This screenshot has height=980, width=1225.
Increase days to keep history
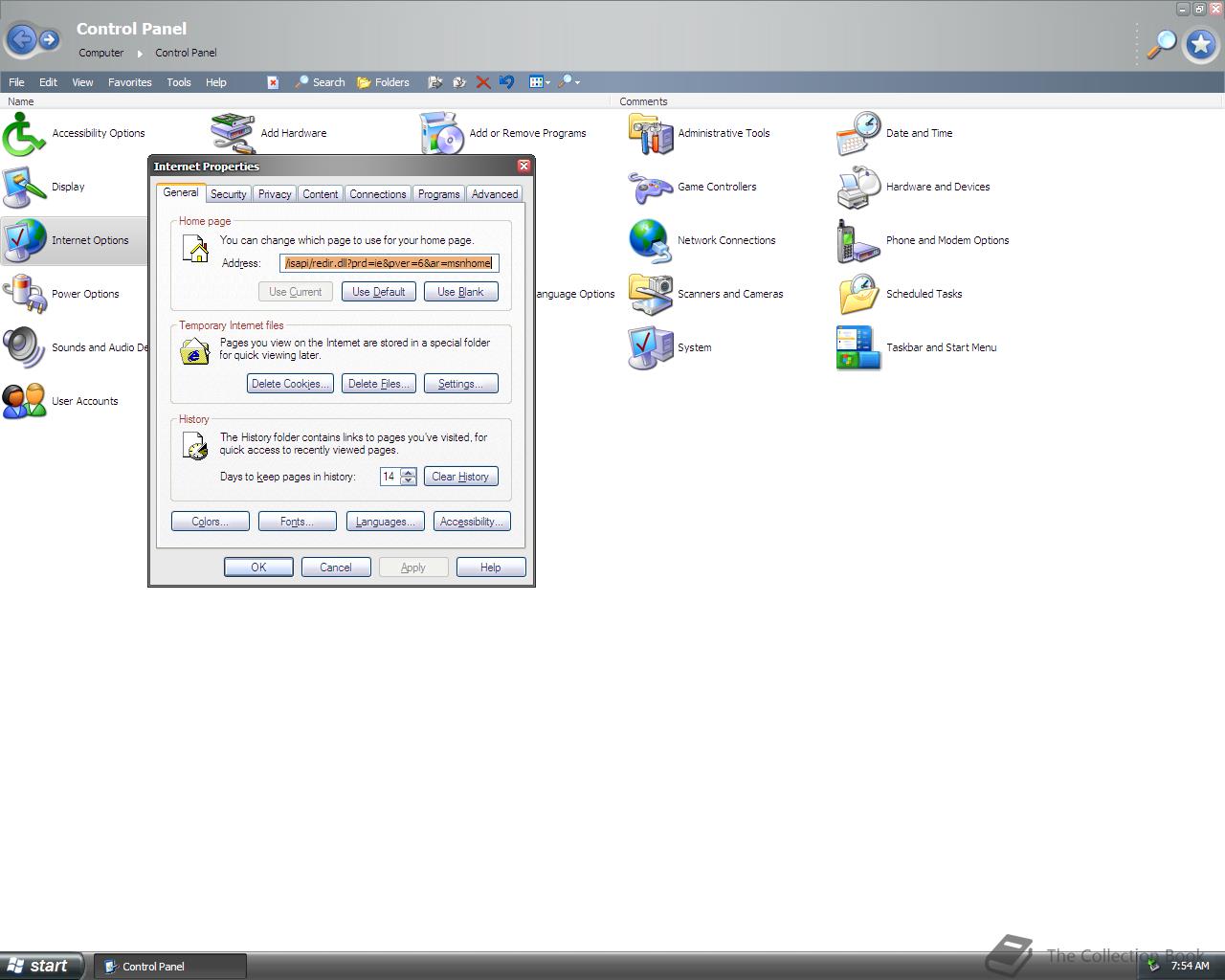coord(409,472)
